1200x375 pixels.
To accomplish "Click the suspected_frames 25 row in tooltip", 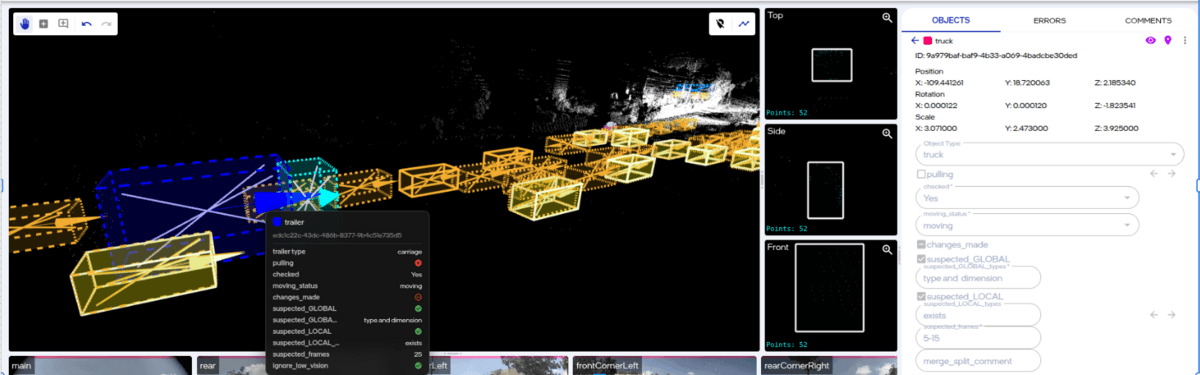I will coord(347,355).
